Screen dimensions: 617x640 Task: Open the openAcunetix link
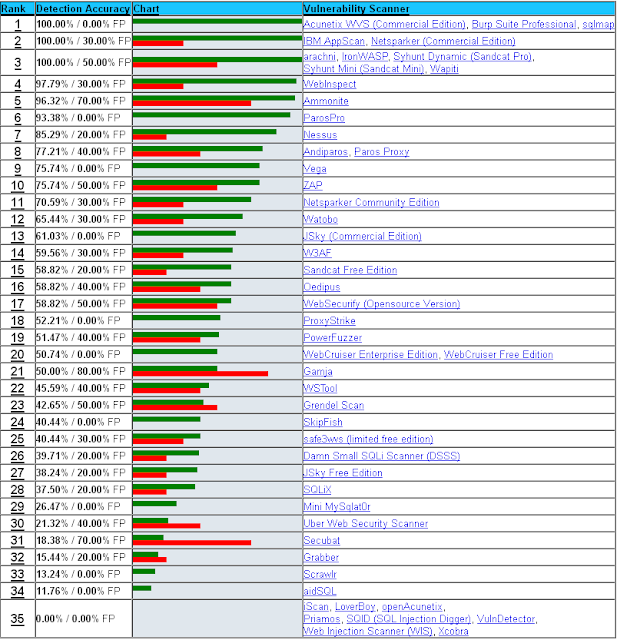click(412, 607)
